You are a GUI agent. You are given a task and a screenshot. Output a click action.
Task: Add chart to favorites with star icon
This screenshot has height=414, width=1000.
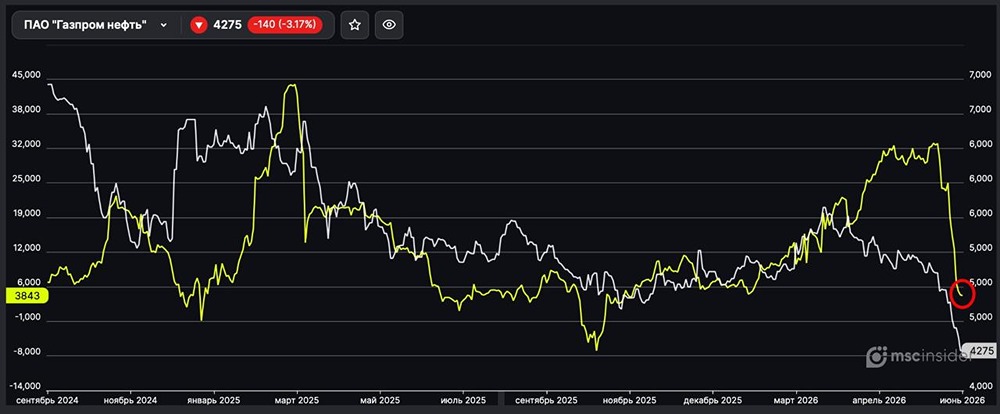355,25
